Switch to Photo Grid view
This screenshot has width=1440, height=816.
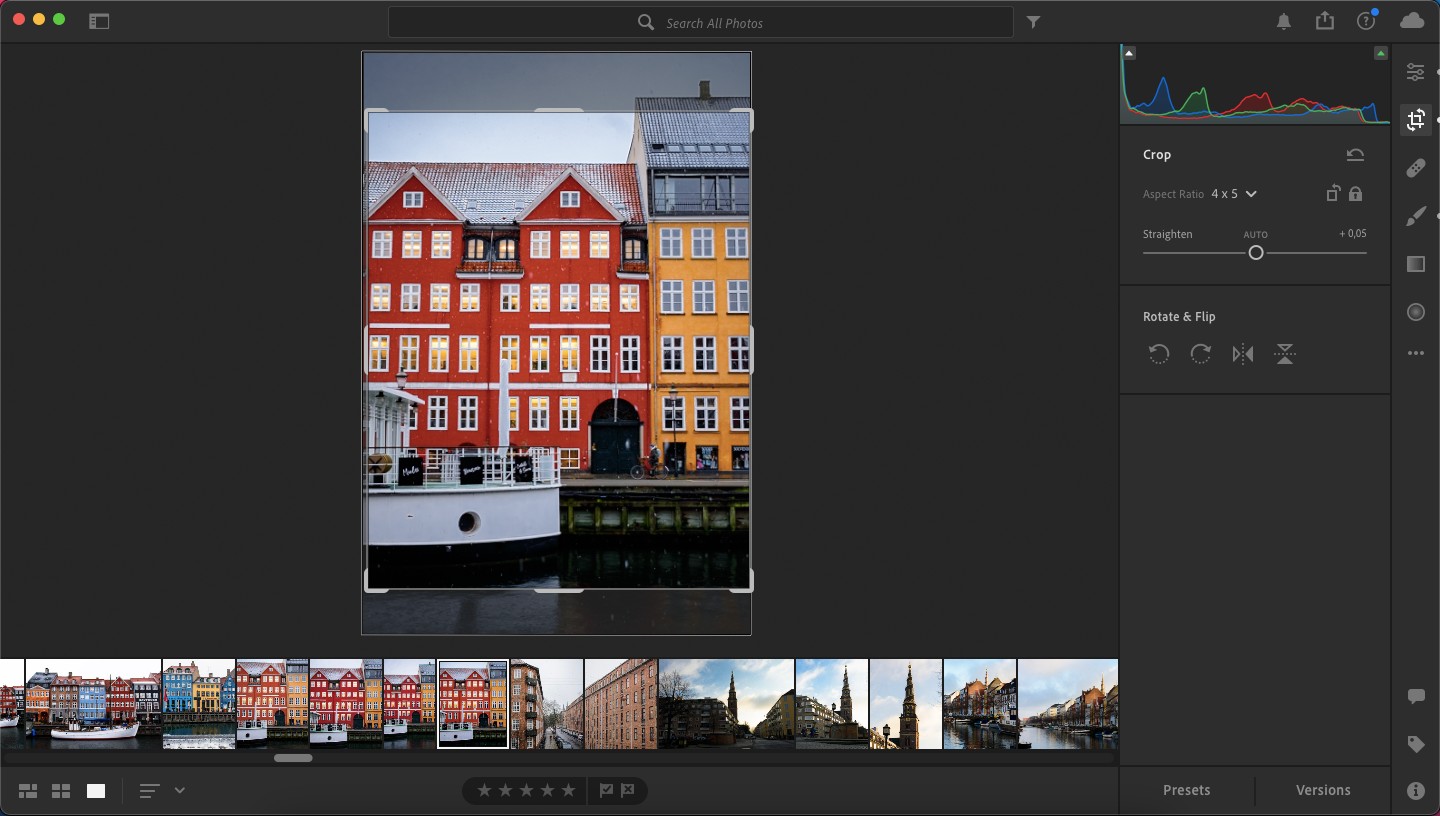click(28, 791)
